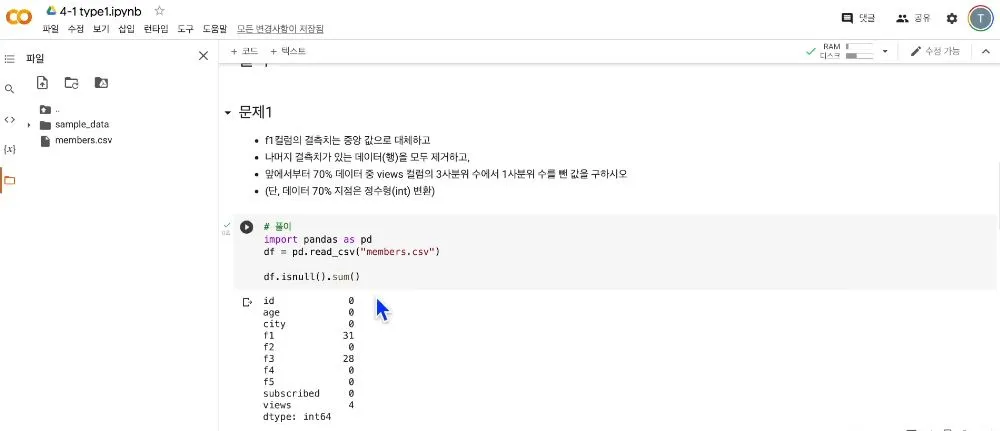Select the sample_data folder
1000x431 pixels.
[x=82, y=125]
